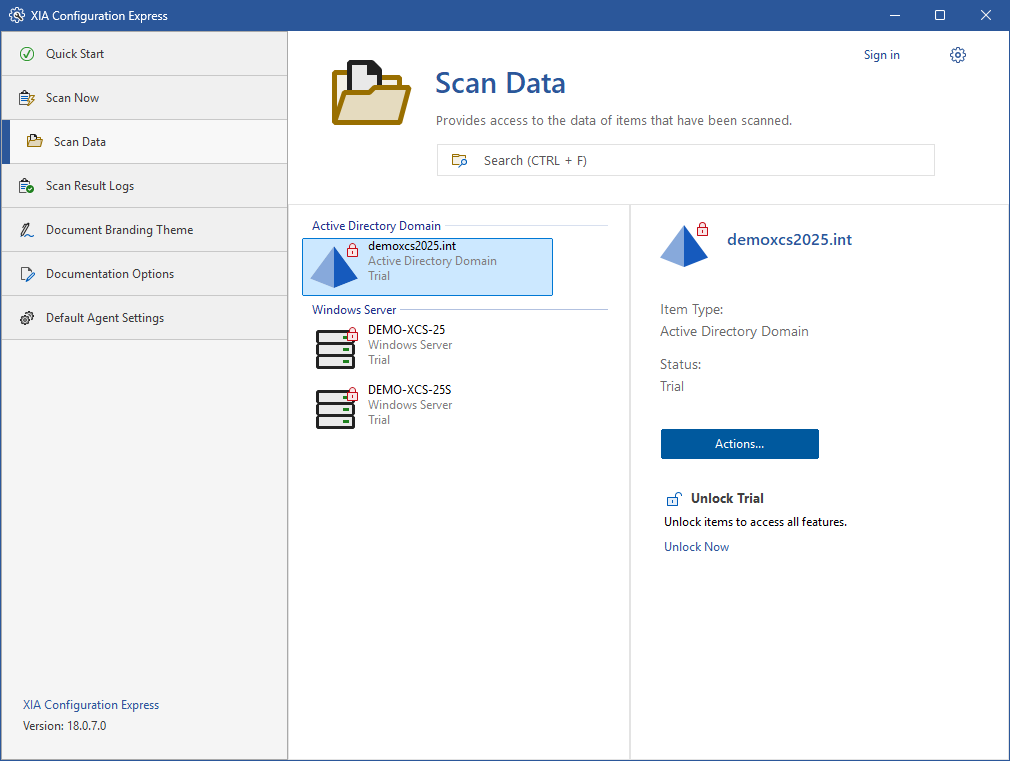This screenshot has height=761, width=1010.
Task: Click the Scan Now lightning icon
Action: click(27, 98)
